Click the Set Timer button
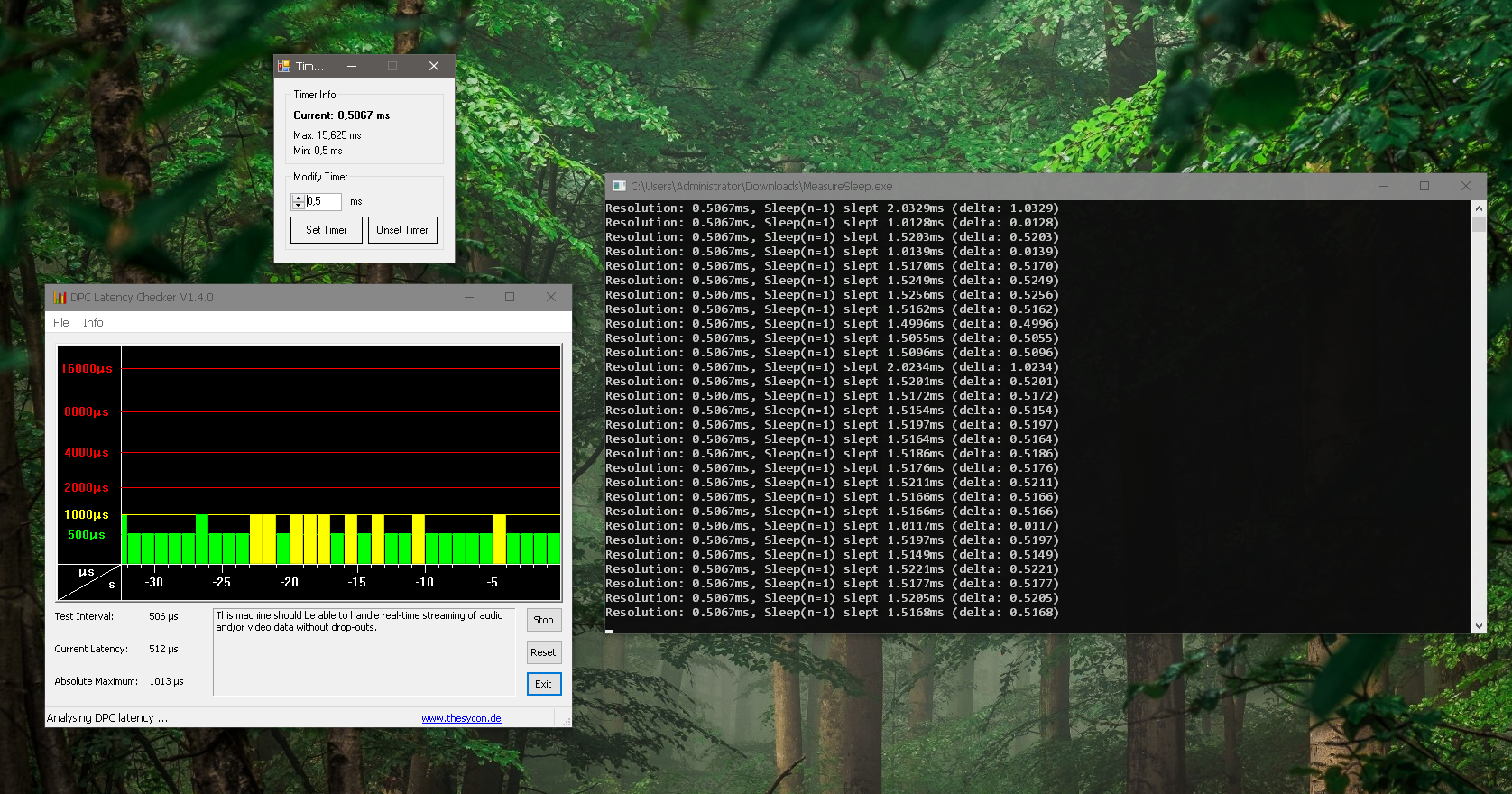 point(327,230)
